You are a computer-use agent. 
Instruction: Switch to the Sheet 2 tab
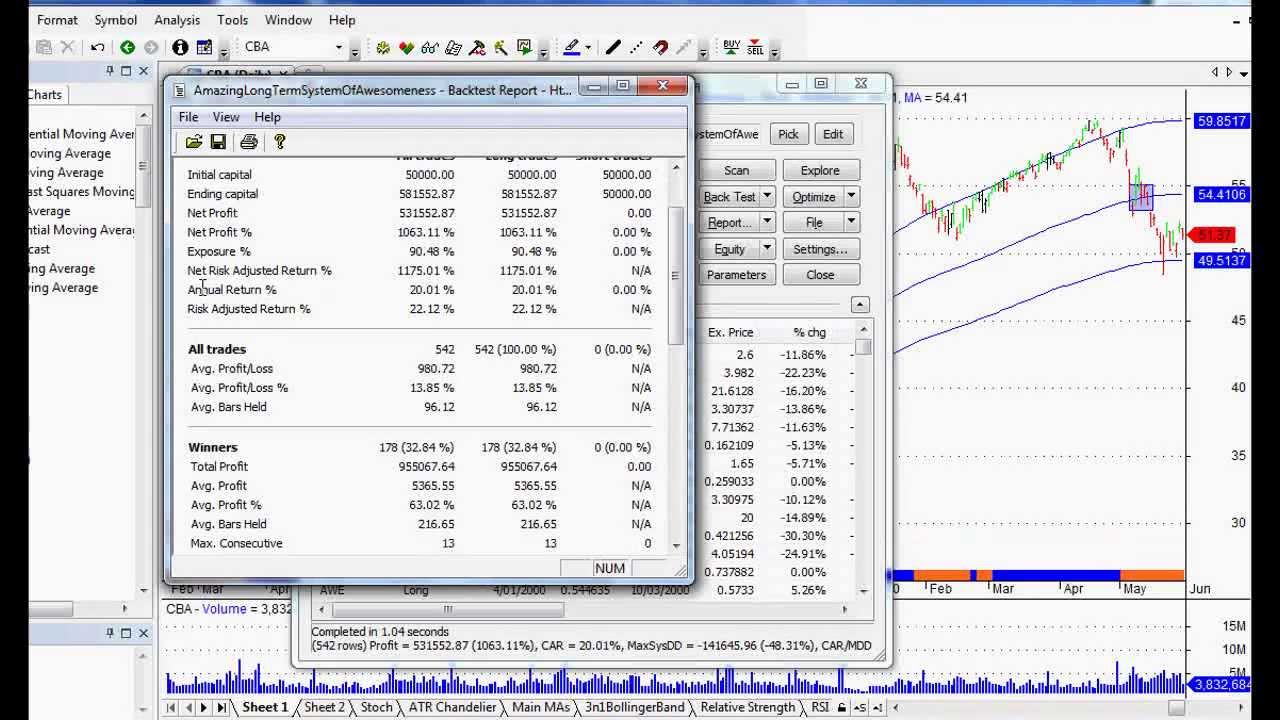coord(324,707)
